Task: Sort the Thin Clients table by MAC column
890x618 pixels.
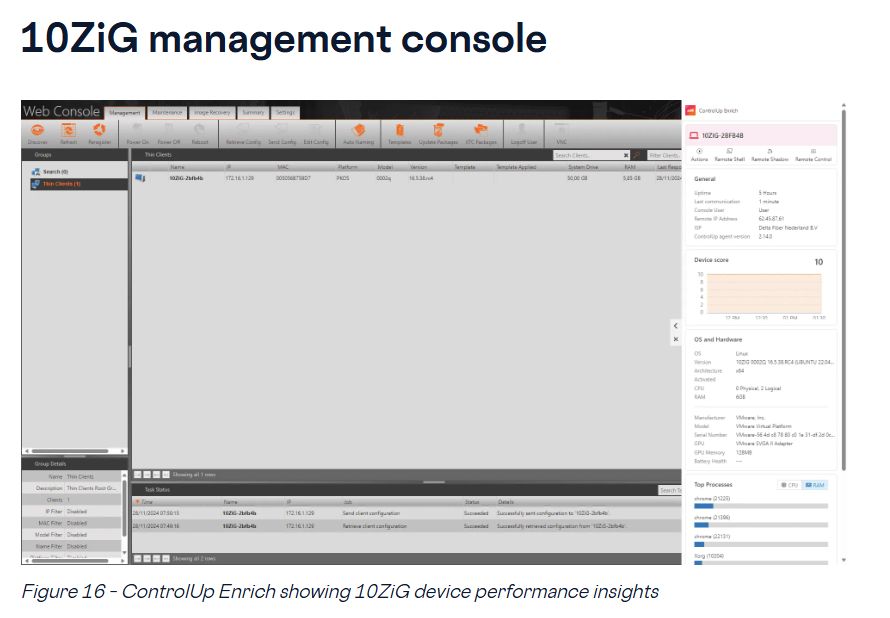Action: point(283,167)
